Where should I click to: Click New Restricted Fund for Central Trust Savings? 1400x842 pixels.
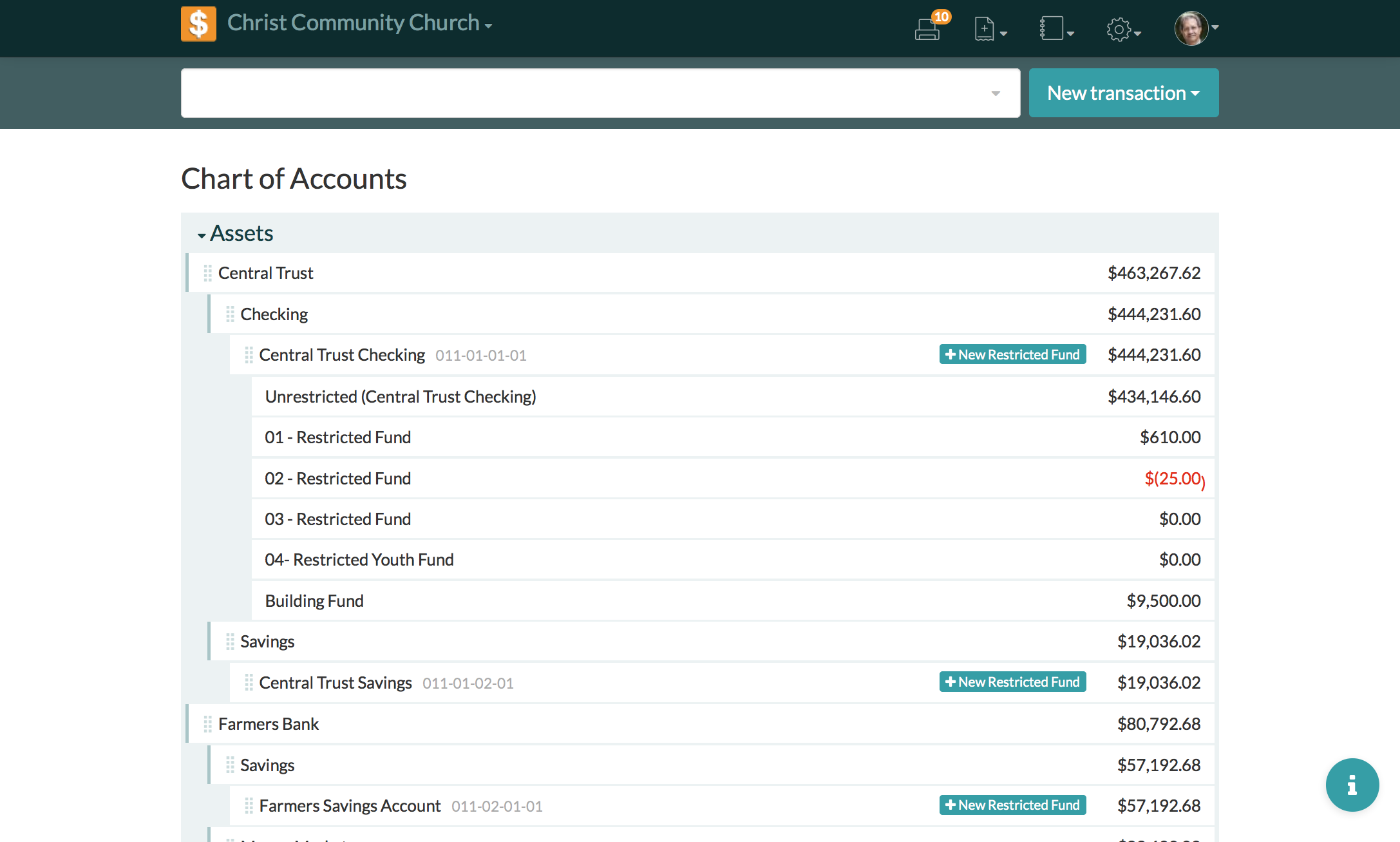click(1012, 682)
